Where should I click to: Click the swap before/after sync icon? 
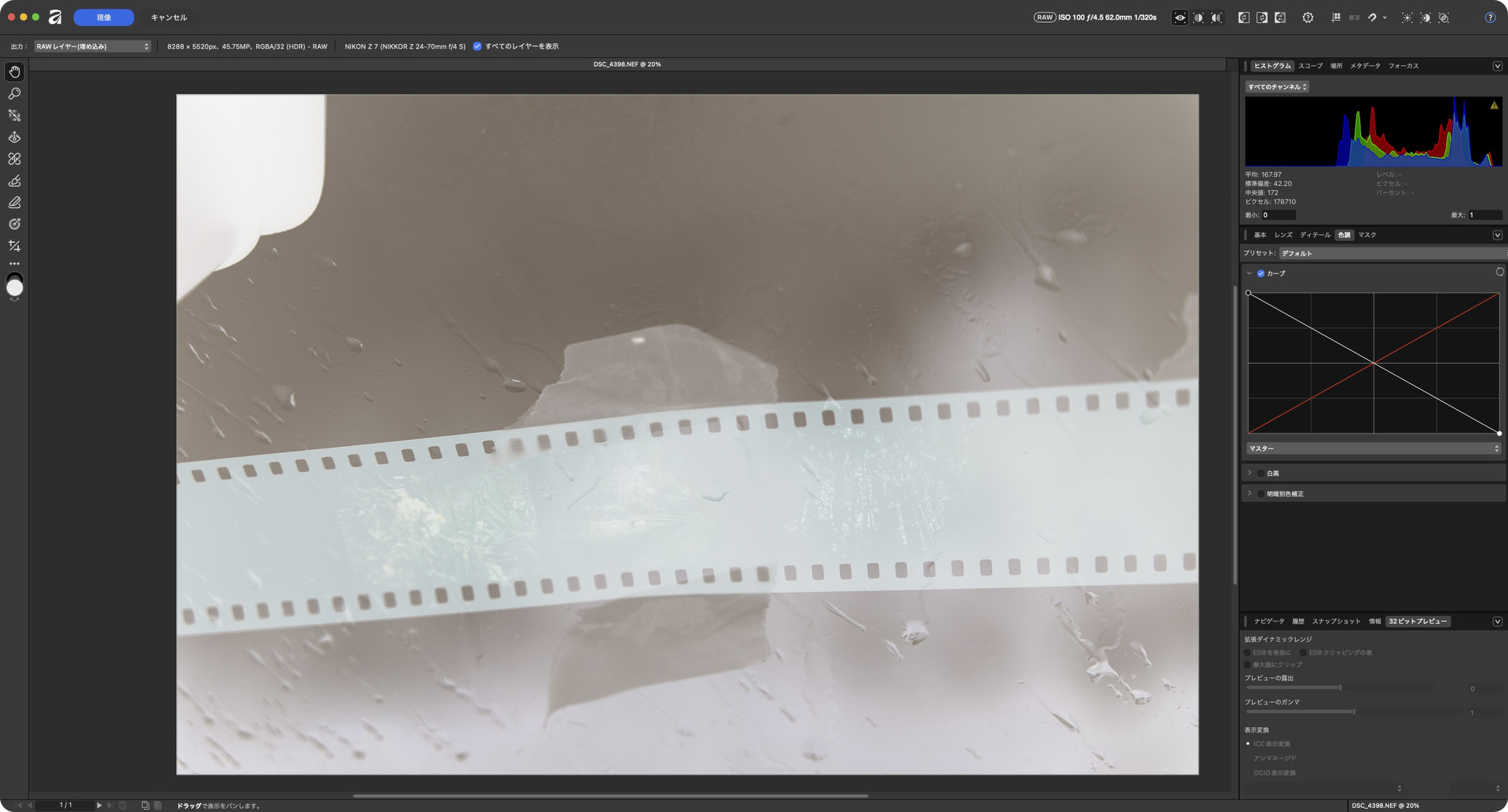tap(1280, 17)
